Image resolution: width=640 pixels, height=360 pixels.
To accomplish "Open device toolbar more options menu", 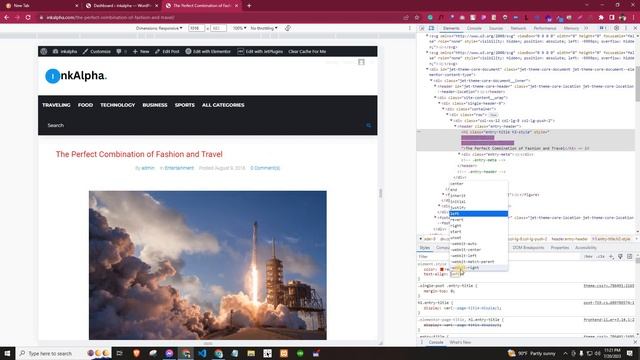I will (x=409, y=28).
